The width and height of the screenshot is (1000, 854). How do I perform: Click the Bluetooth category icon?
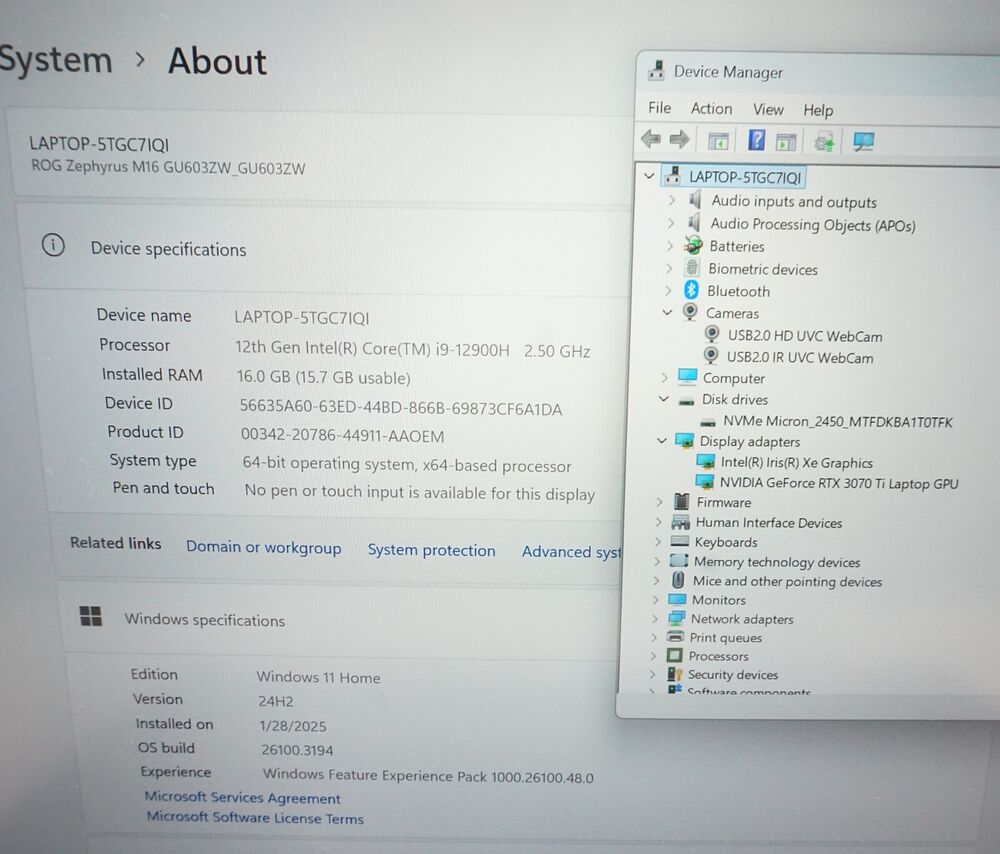(x=691, y=290)
